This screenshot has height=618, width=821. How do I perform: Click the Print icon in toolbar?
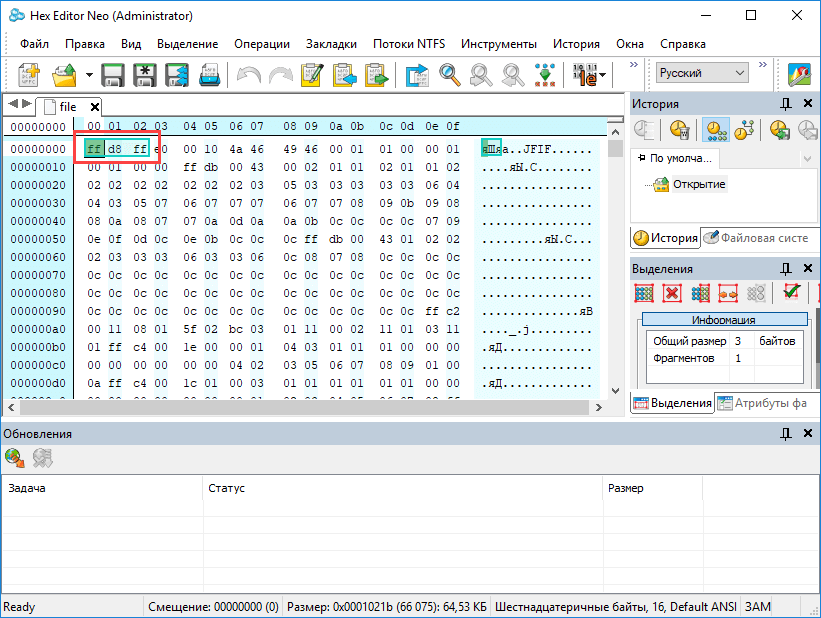point(209,75)
